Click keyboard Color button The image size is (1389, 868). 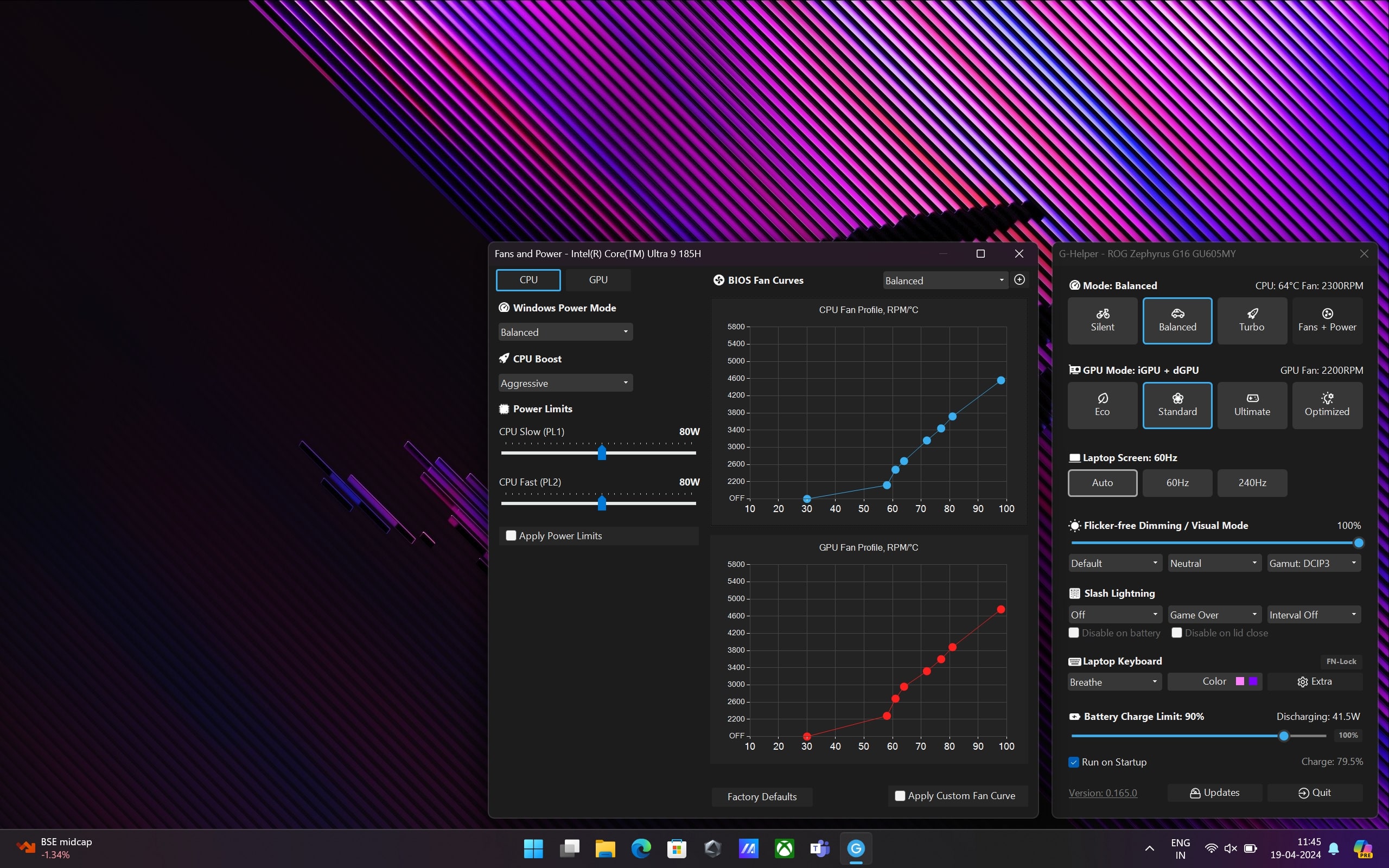tap(1214, 681)
